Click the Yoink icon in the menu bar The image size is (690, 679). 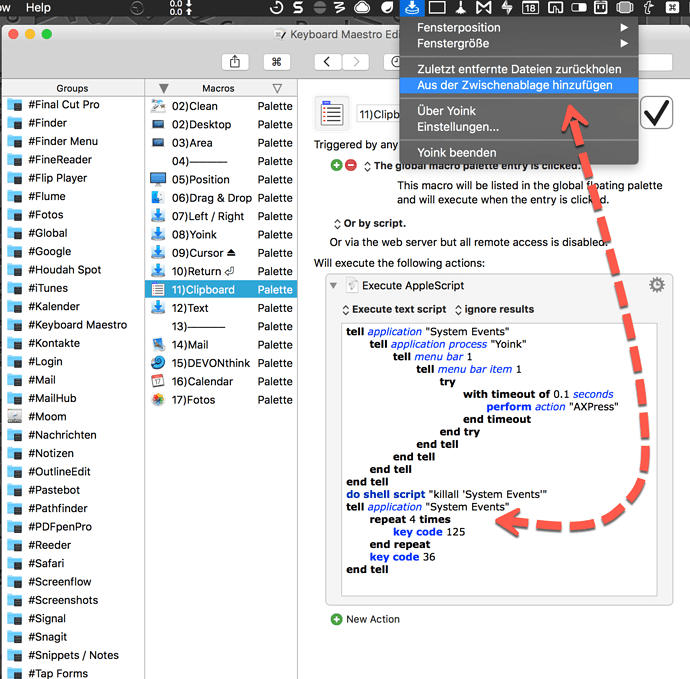pos(412,7)
